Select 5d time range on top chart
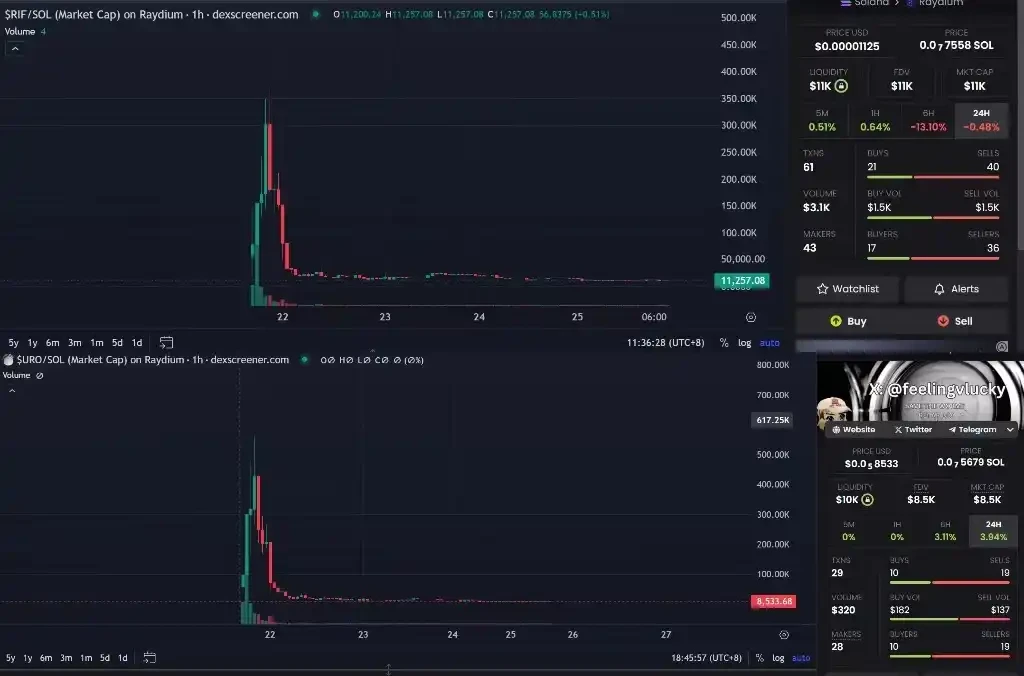The image size is (1024, 676). tap(117, 343)
